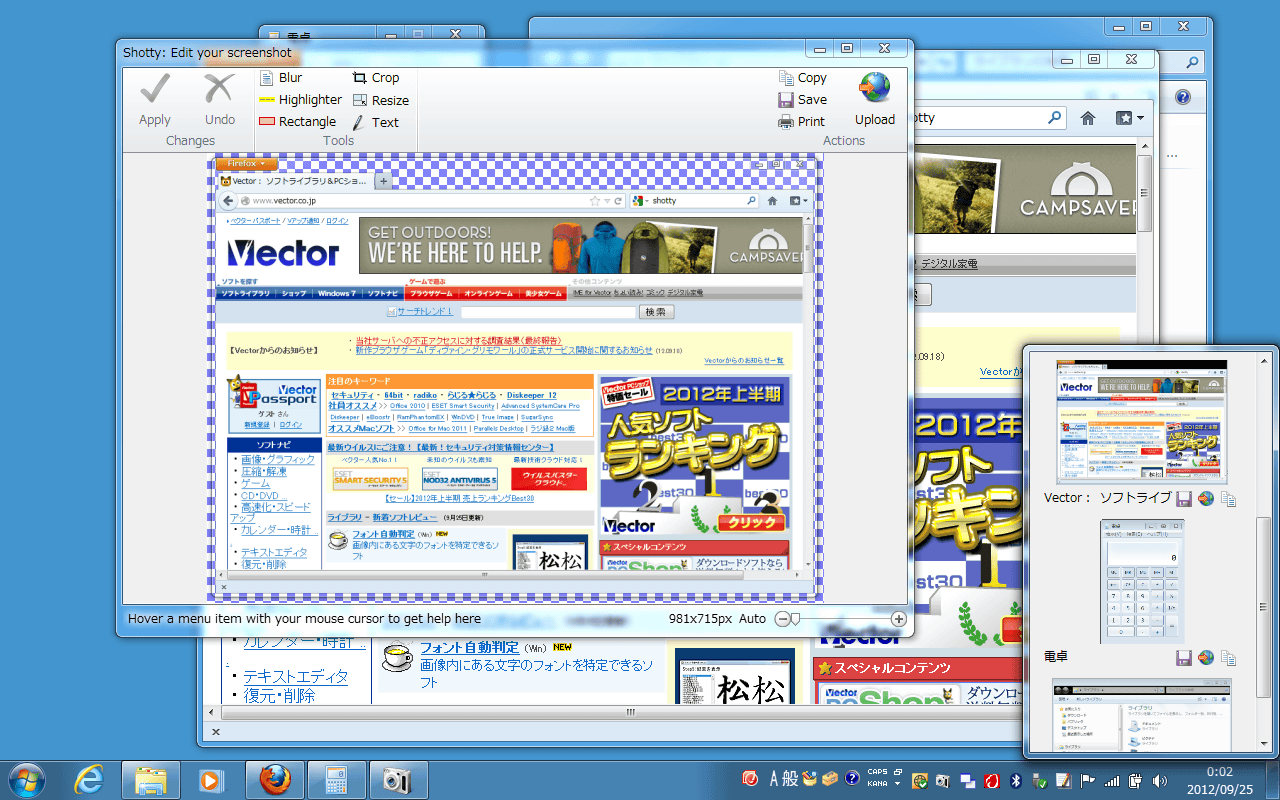Viewport: 1280px width, 800px height.
Task: Select the Crop tool
Action: (x=376, y=77)
